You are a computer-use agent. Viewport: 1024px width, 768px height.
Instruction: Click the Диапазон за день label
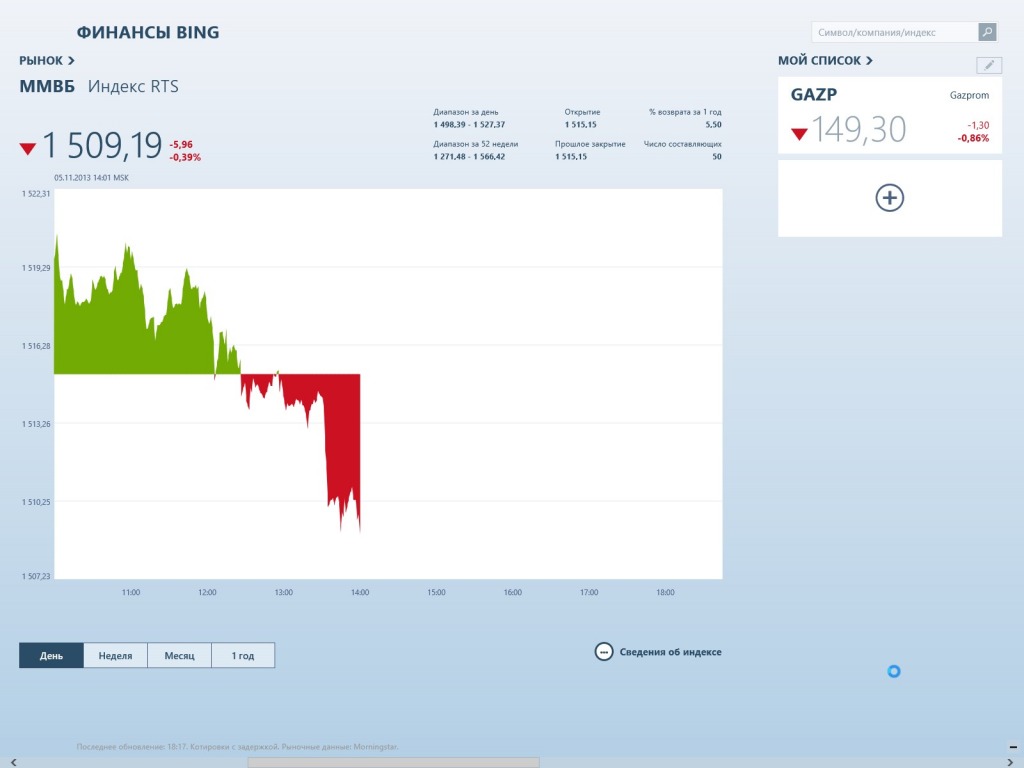[466, 112]
